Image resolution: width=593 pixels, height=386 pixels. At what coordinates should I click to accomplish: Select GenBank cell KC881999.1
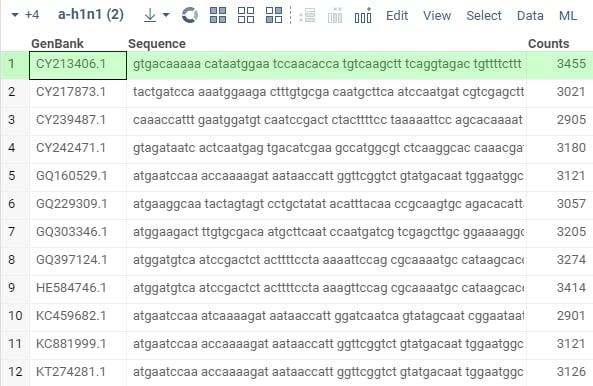pos(78,345)
